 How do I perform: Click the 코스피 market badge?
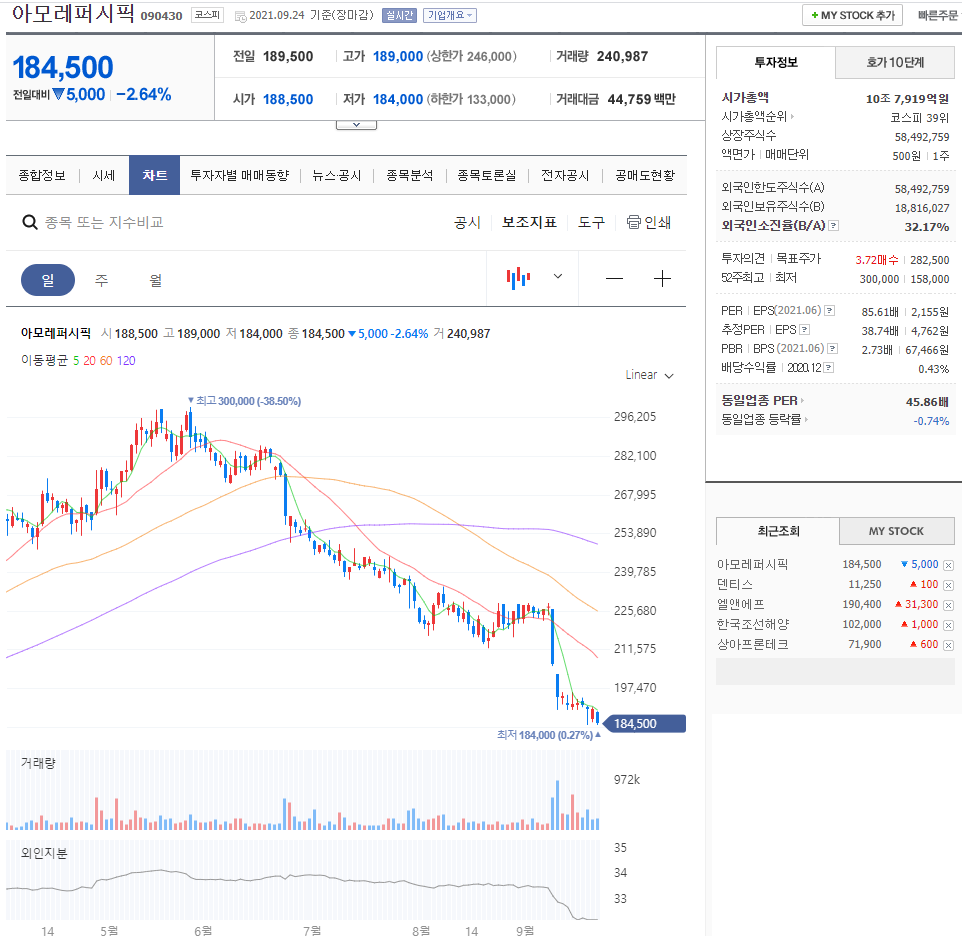pos(207,15)
